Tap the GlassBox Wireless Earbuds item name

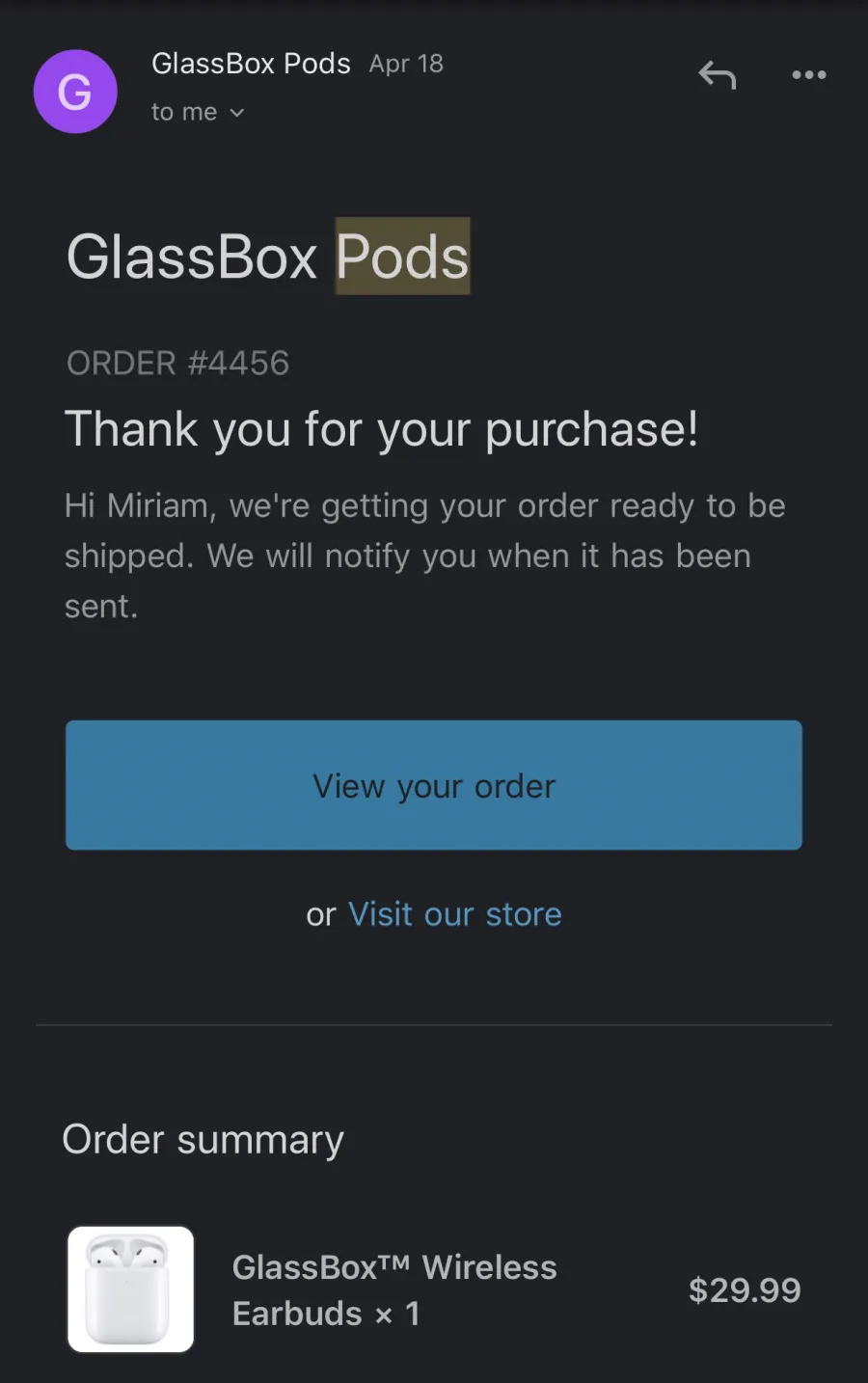coord(394,1289)
